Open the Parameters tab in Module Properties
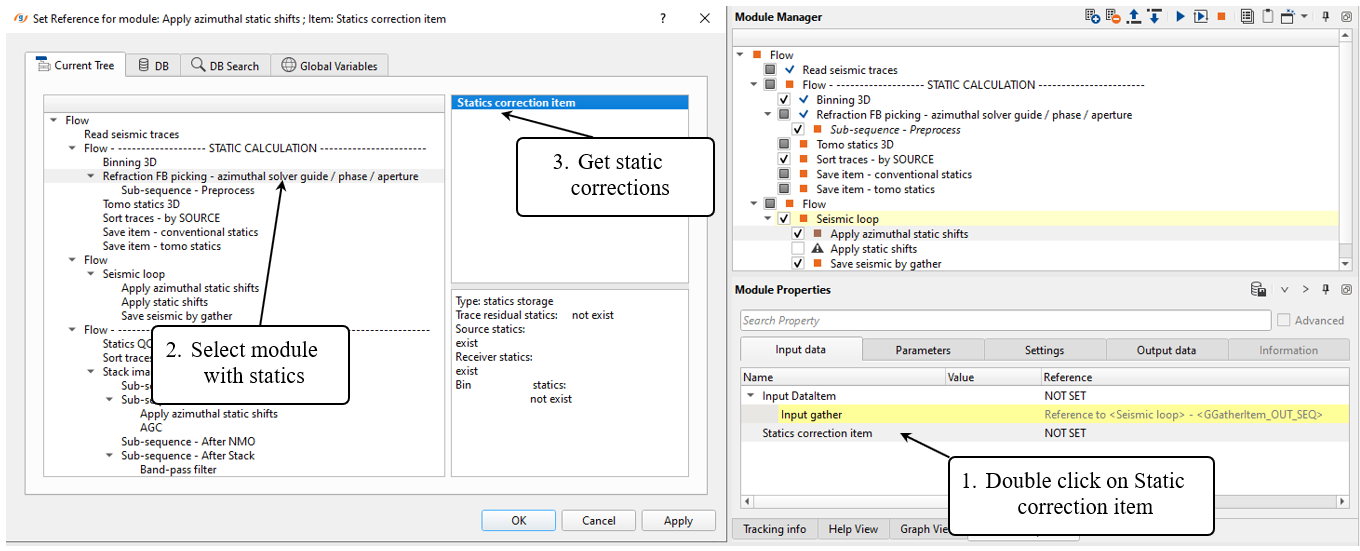Viewport: 1360px width, 551px height. click(923, 350)
